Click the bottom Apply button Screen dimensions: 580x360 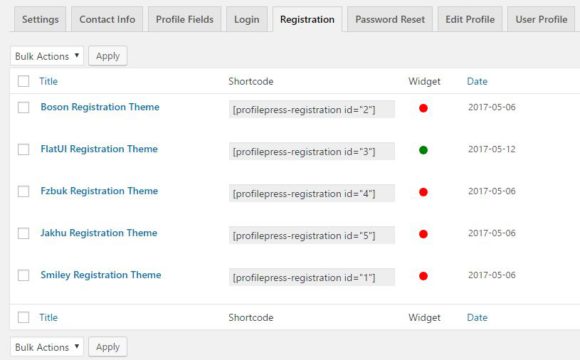[108, 347]
